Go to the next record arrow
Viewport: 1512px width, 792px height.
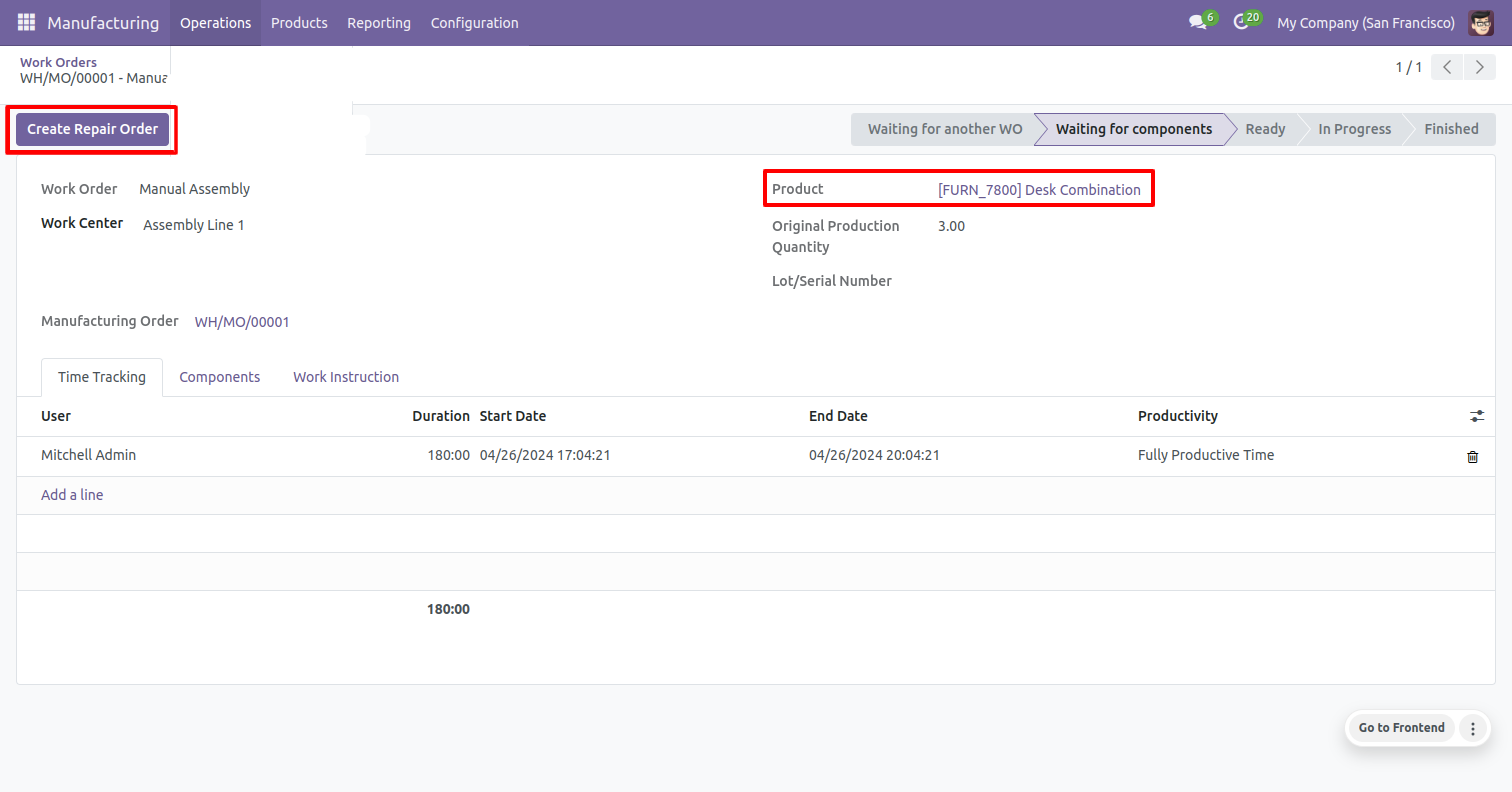pyautogui.click(x=1479, y=67)
